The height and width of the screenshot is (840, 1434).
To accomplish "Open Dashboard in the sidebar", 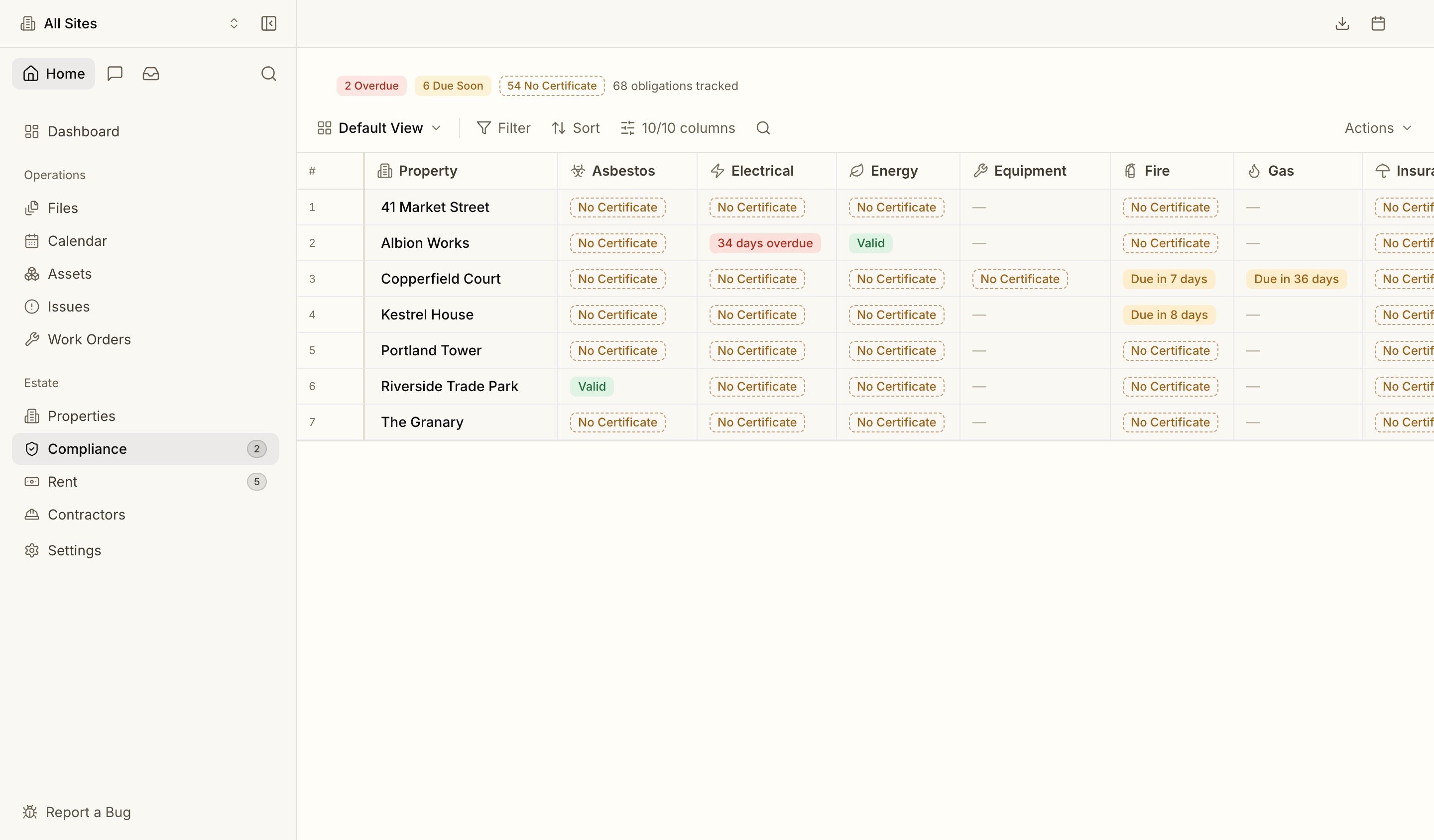I will click(145, 131).
